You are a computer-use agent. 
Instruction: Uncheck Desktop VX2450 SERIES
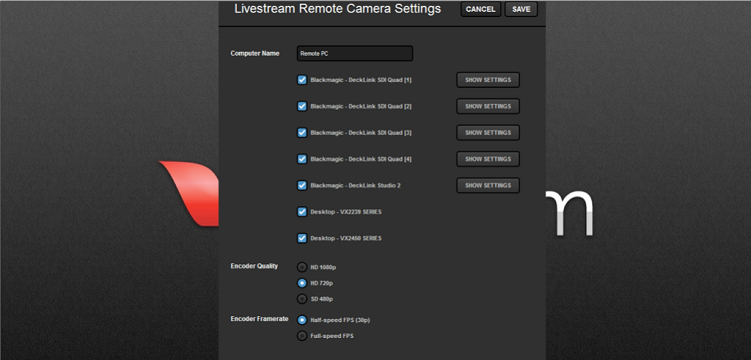pos(302,238)
